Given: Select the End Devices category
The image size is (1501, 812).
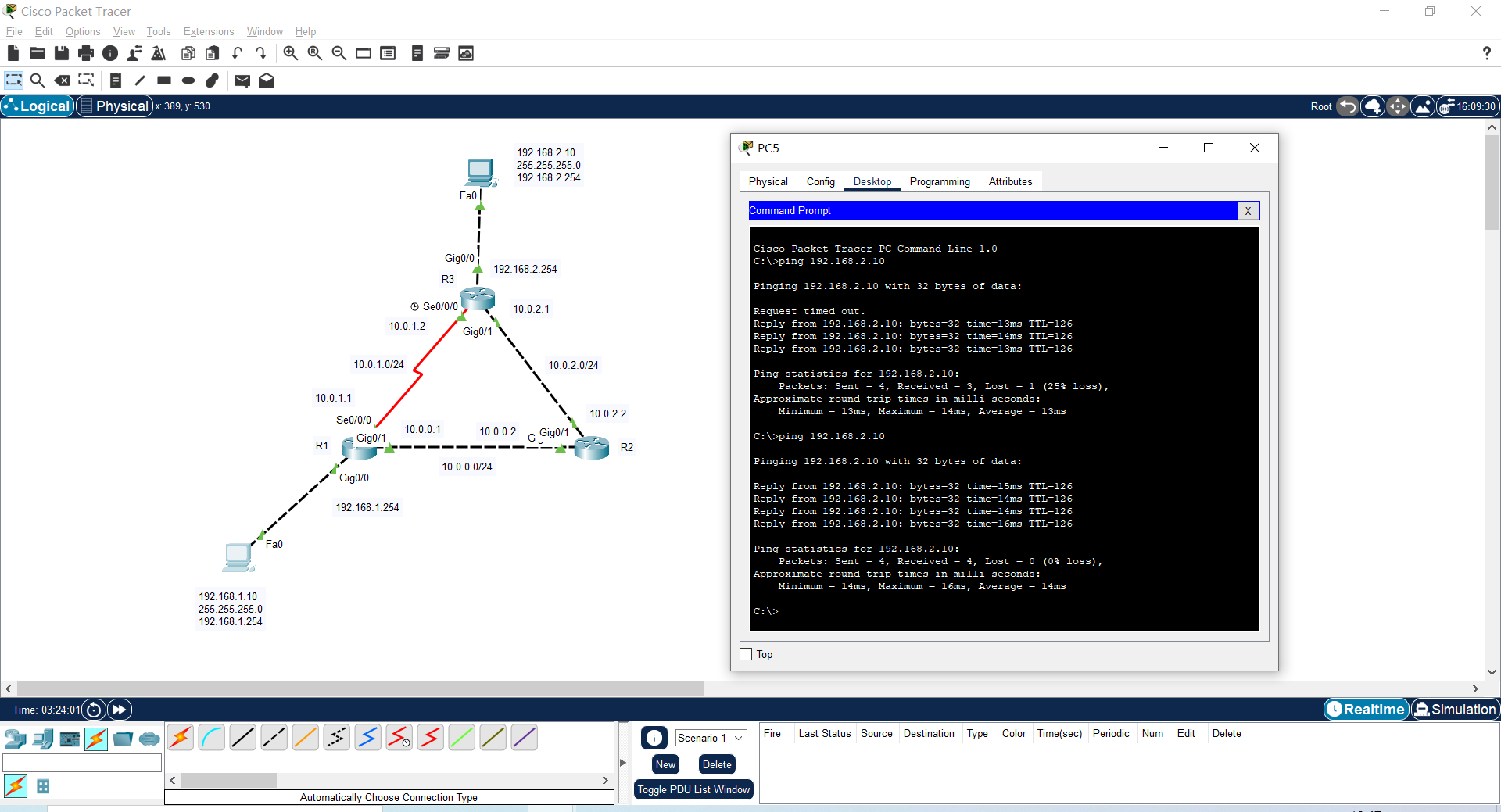Looking at the screenshot, I should (43, 739).
